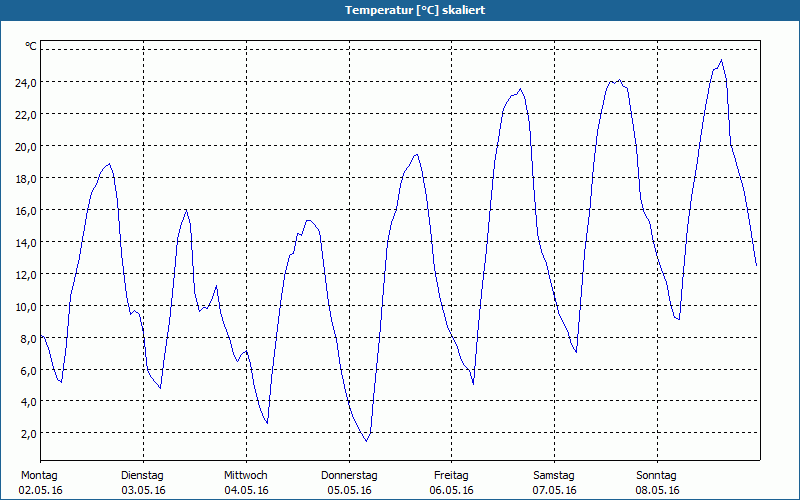Click the Monday peak of the temperature curve
Viewport: 800px width, 500px height.
(x=109, y=164)
